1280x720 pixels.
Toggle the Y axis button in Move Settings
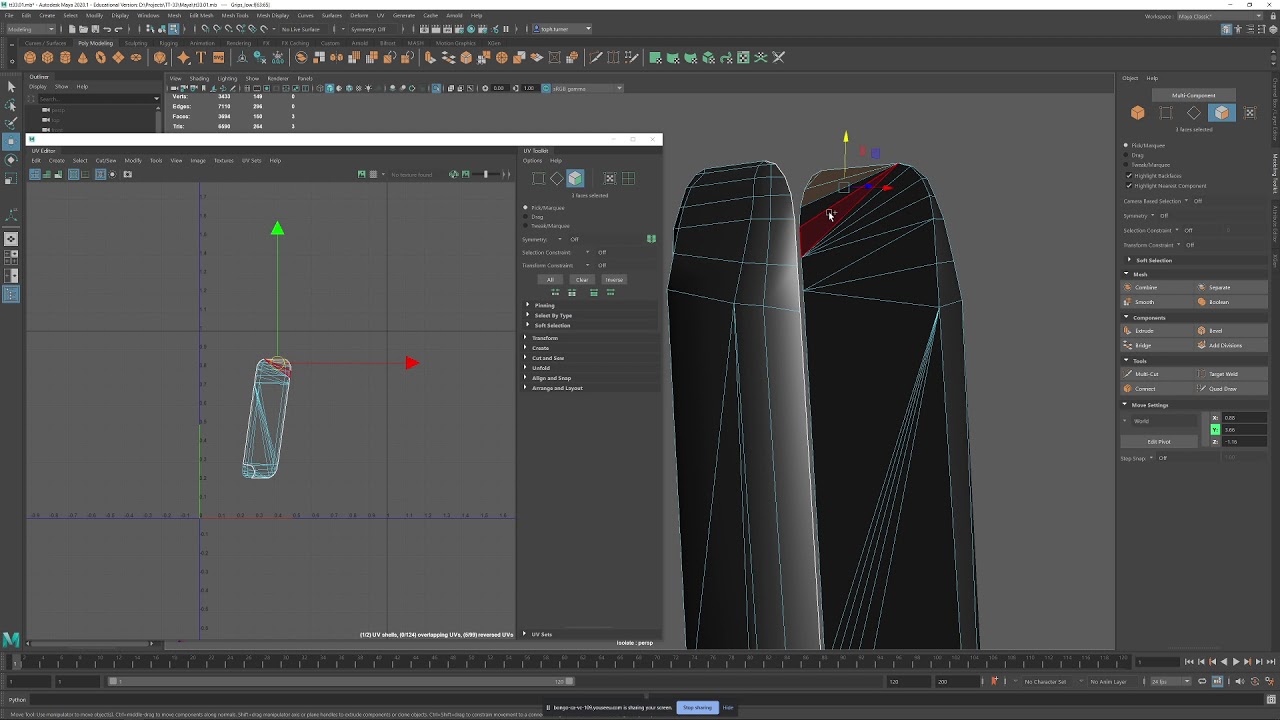click(1215, 430)
